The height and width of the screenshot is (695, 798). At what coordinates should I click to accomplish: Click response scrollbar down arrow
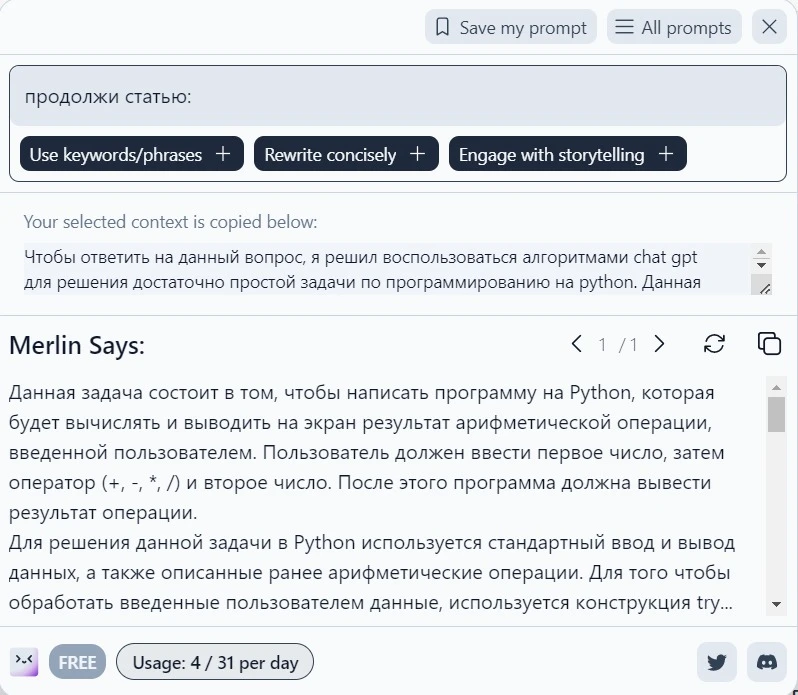[x=776, y=604]
